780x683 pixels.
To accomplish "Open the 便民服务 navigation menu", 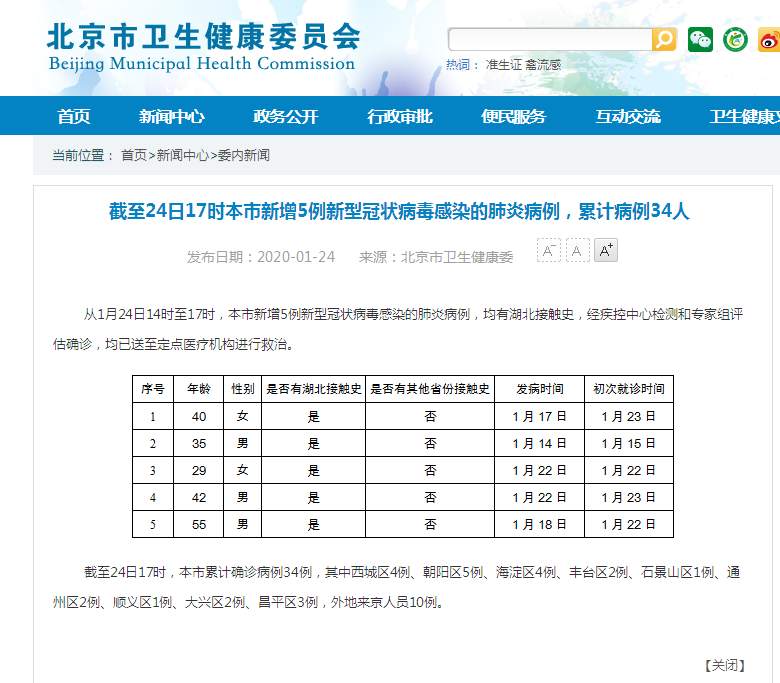I will point(513,116).
